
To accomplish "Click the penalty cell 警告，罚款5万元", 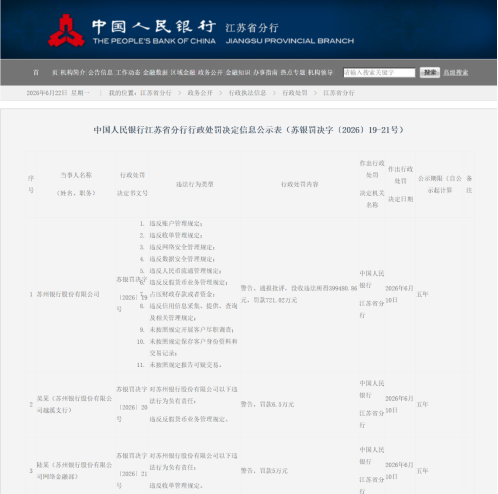I will [264, 471].
